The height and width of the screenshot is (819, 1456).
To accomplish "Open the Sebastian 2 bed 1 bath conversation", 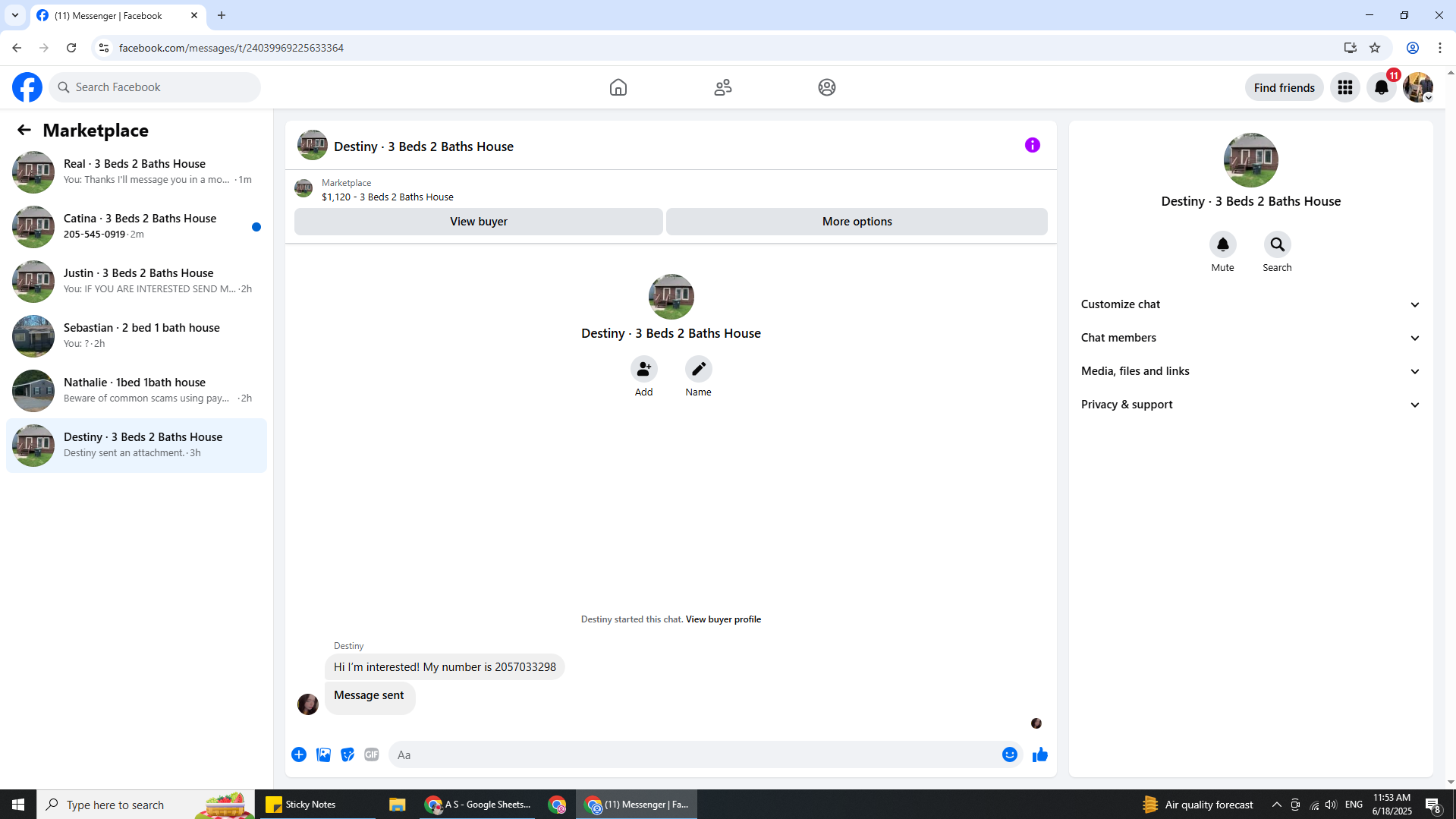I will coord(137,336).
